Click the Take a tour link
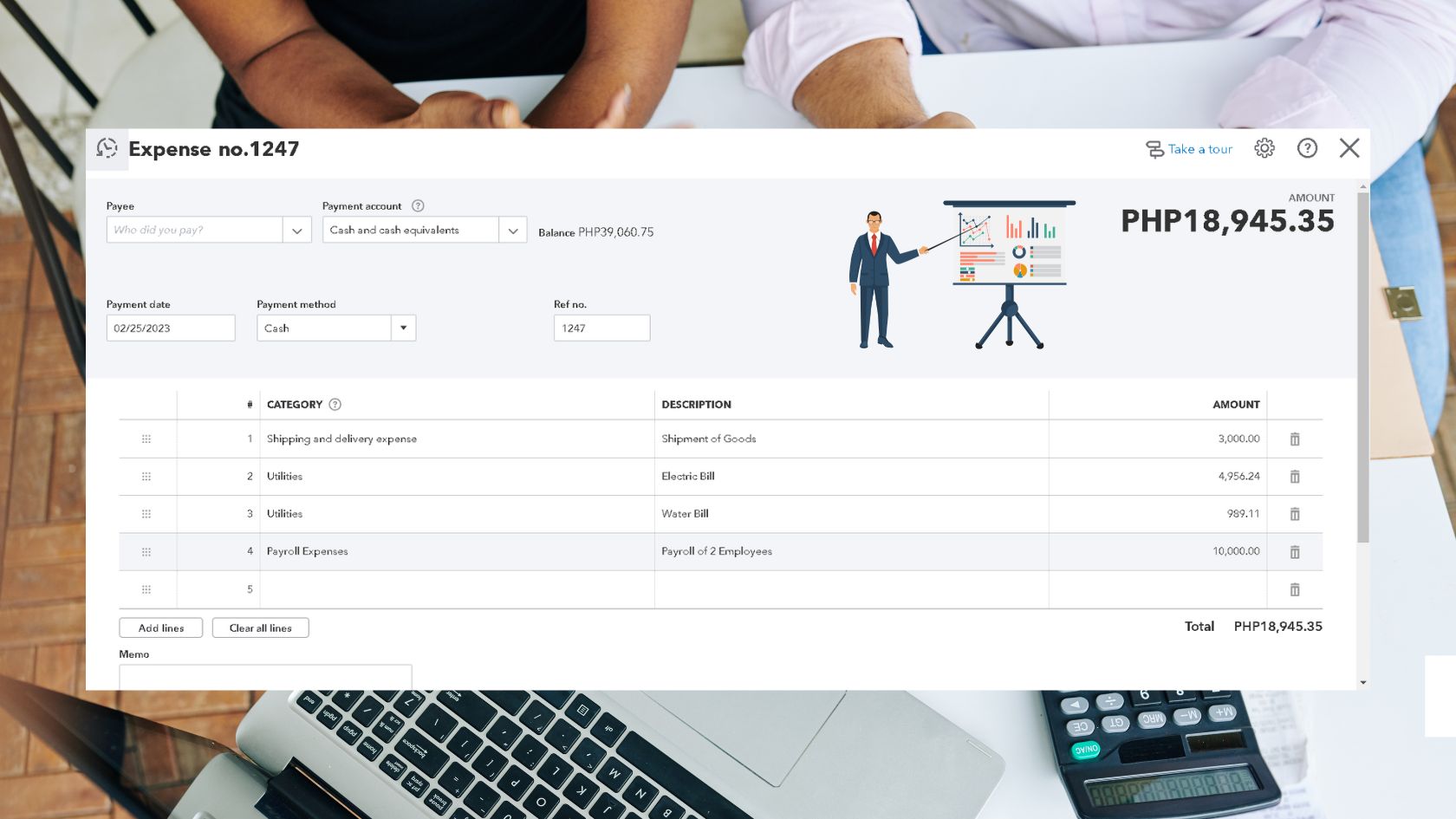Screen dimensions: 1456x819 (x=1189, y=149)
